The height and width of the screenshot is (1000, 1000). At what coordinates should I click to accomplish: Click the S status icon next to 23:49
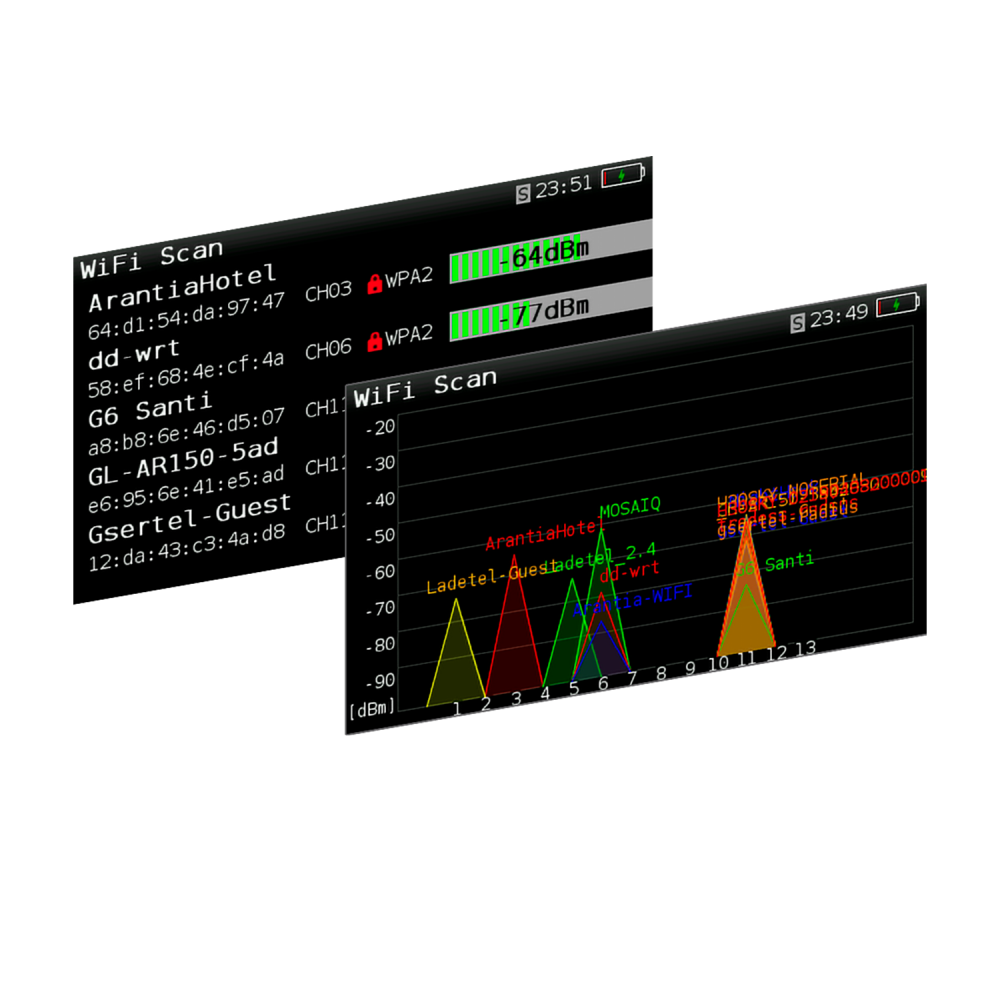pyautogui.click(x=797, y=323)
